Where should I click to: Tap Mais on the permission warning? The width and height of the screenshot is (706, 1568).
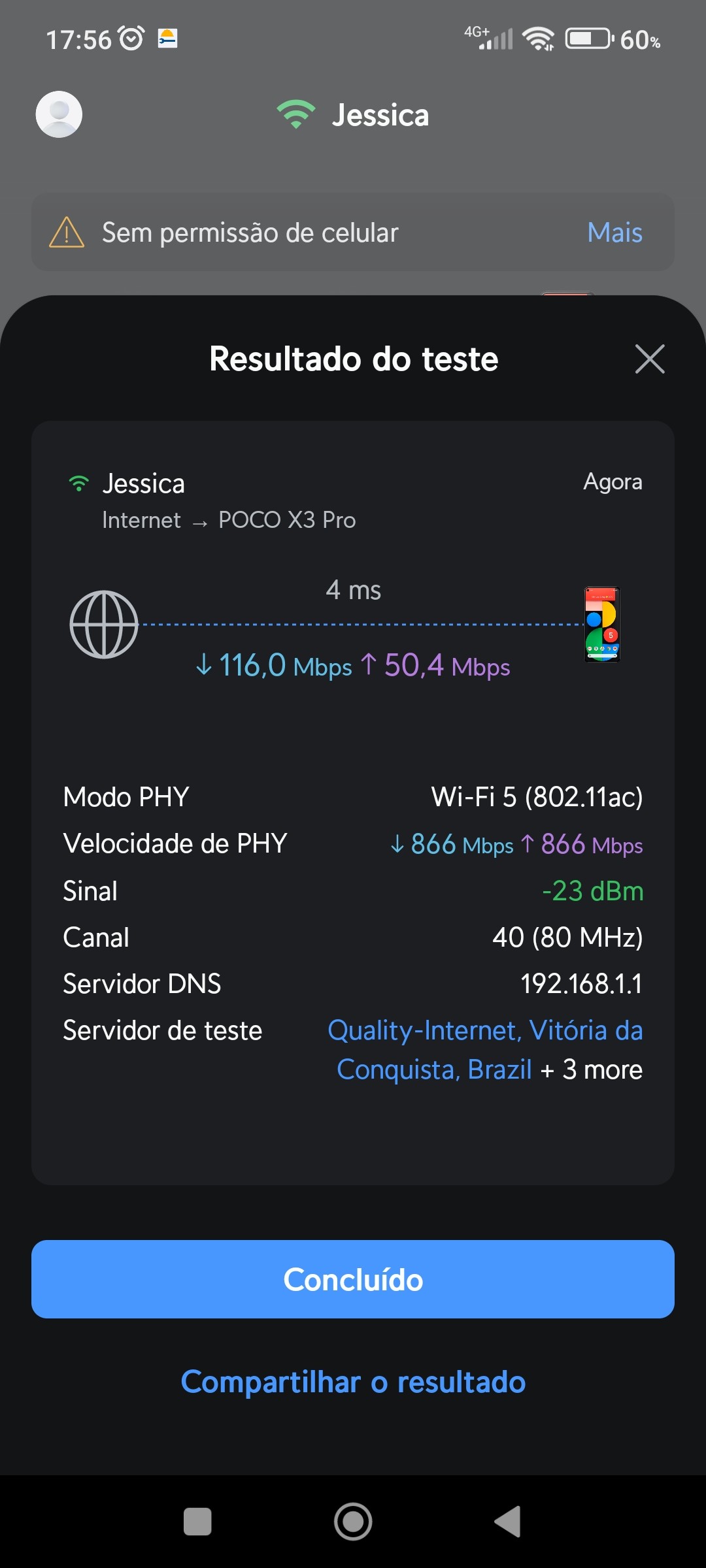(x=614, y=233)
